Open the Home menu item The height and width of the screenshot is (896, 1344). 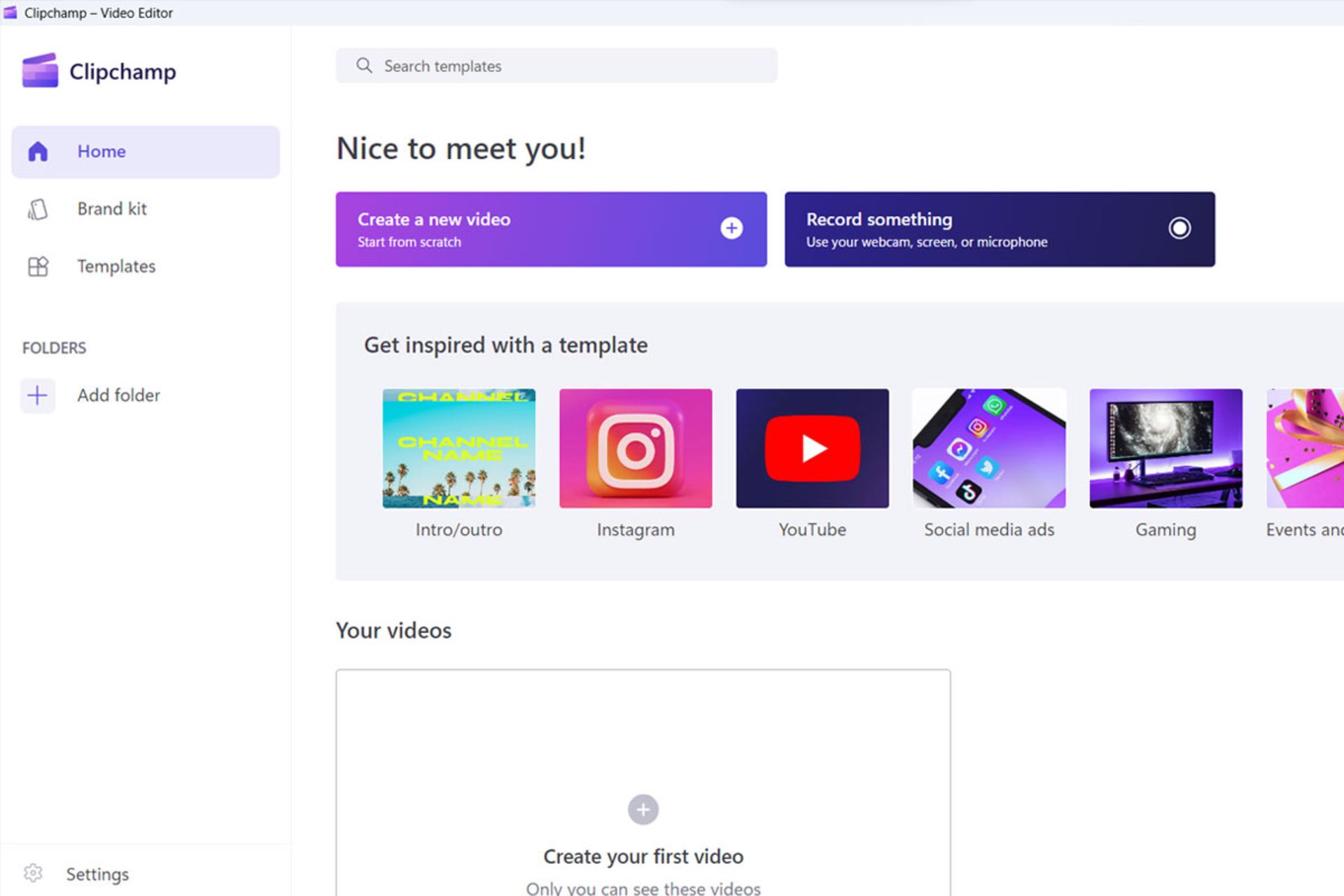click(146, 152)
